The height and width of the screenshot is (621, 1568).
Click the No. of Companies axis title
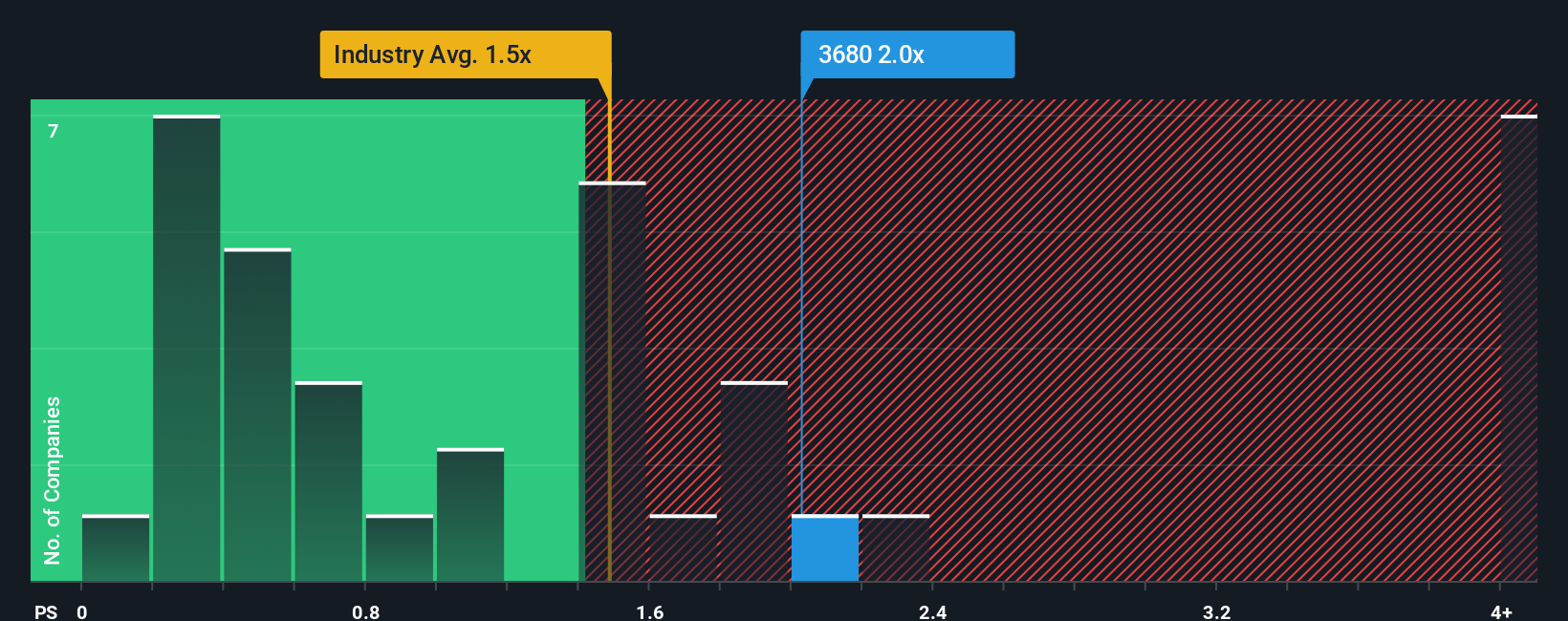click(x=53, y=481)
